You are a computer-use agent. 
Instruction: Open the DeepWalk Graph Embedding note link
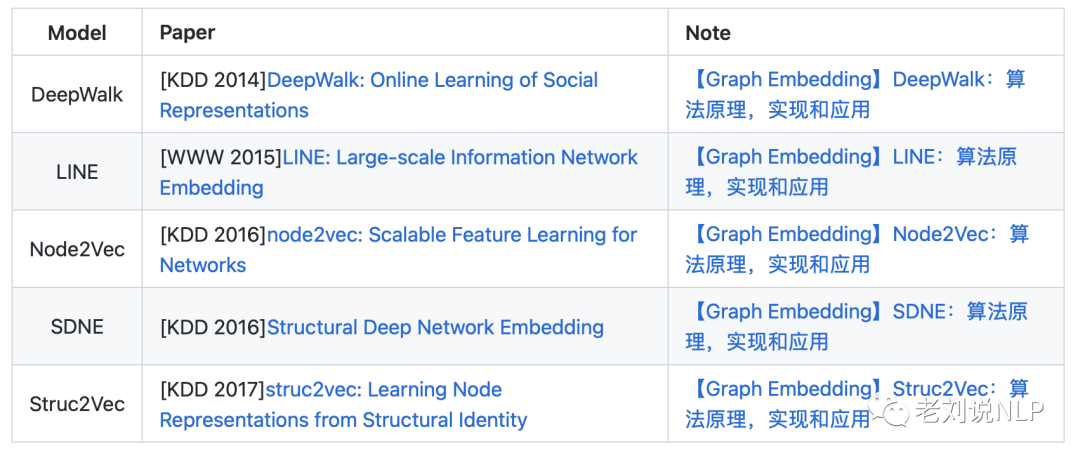tap(855, 80)
